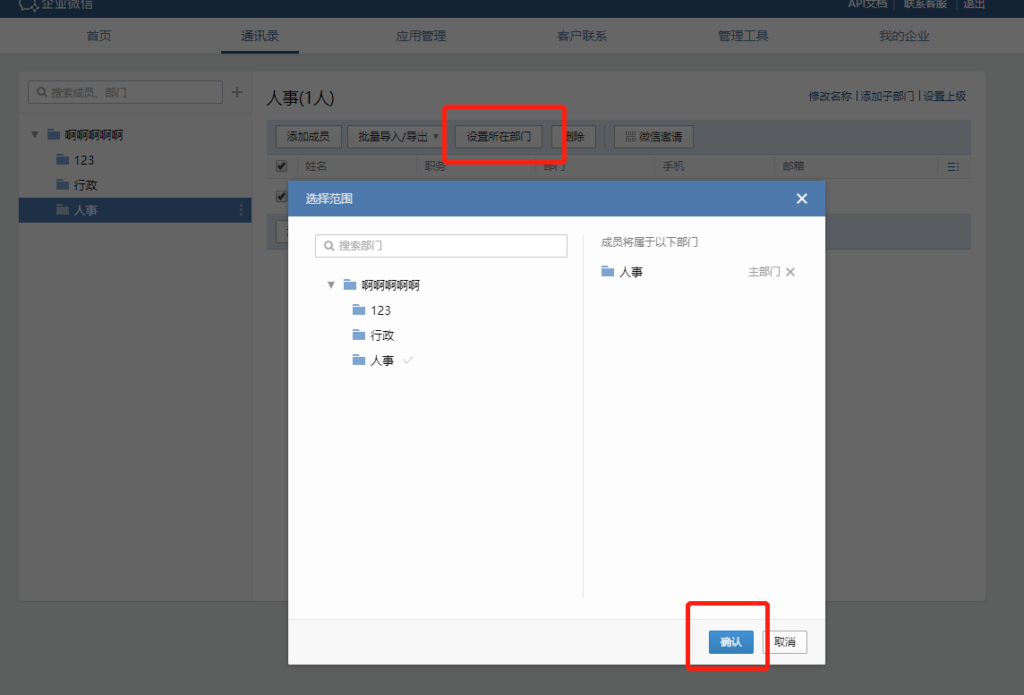
Task: Collapse 啊啊啊啊啊 in left sidebar tree
Action: pyautogui.click(x=35, y=135)
